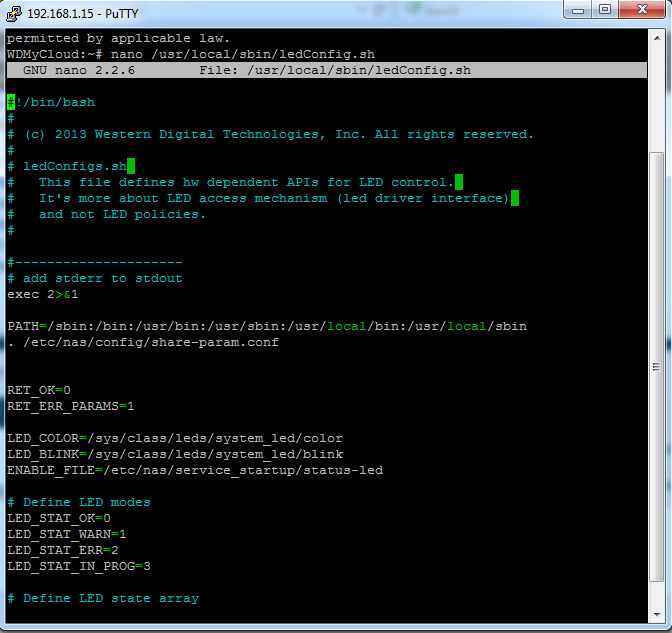This screenshot has height=633, width=672.
Task: Click the dashed '#-----' separator comment line
Action: (x=95, y=262)
